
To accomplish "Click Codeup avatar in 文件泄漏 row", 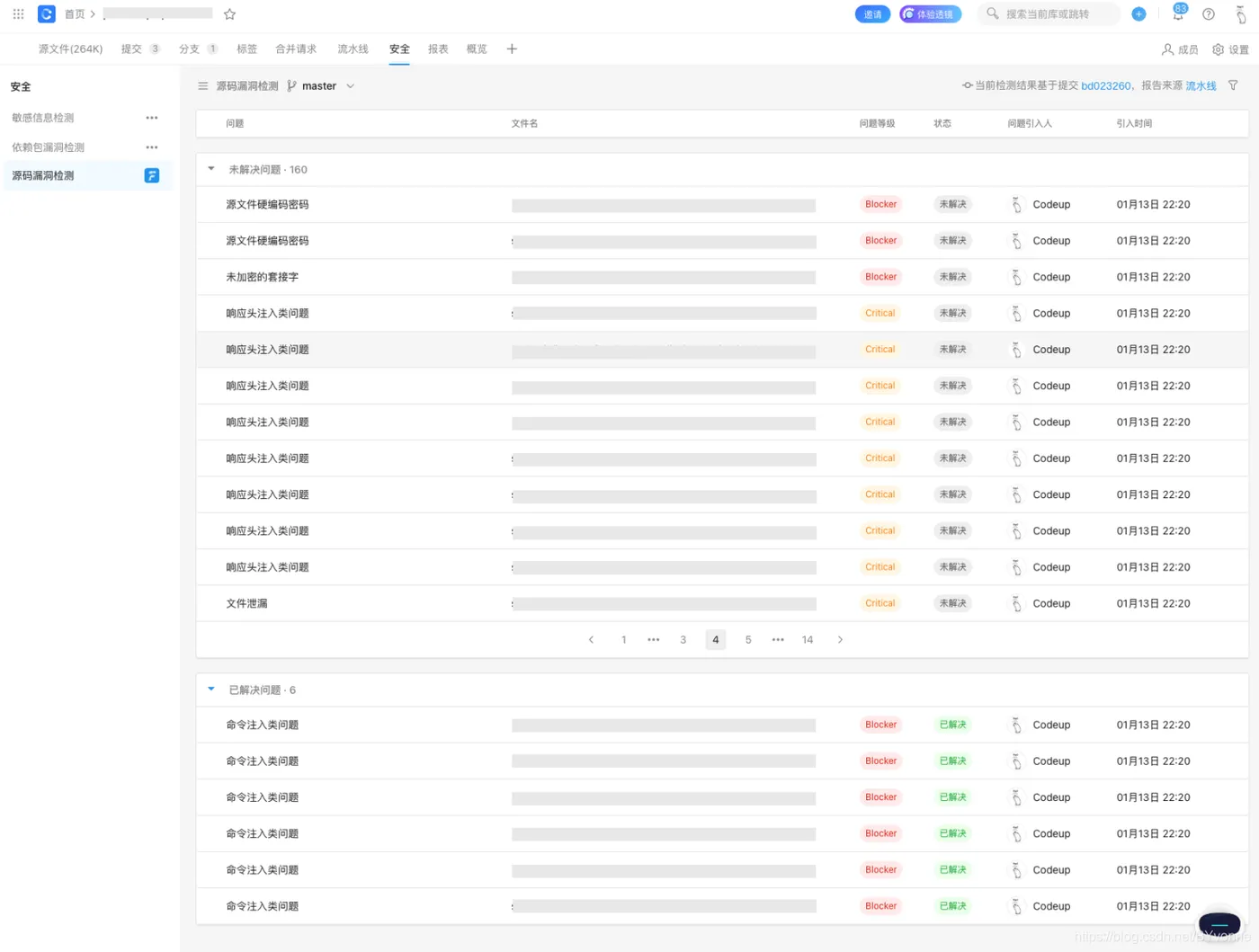I will click(1016, 603).
